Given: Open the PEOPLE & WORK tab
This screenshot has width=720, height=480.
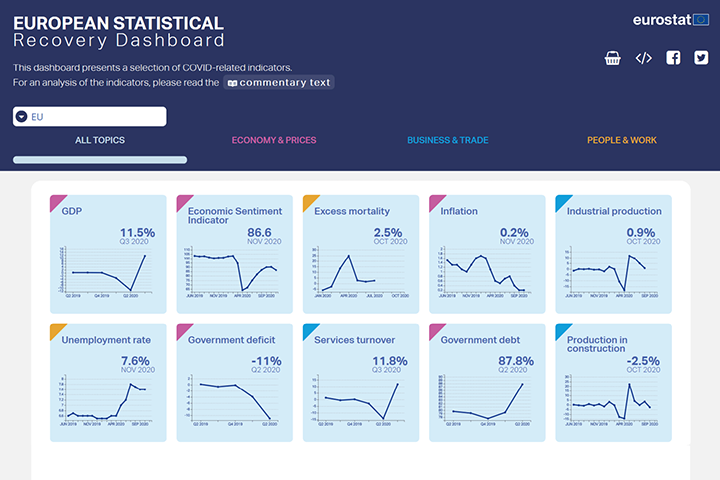Looking at the screenshot, I should (x=621, y=140).
